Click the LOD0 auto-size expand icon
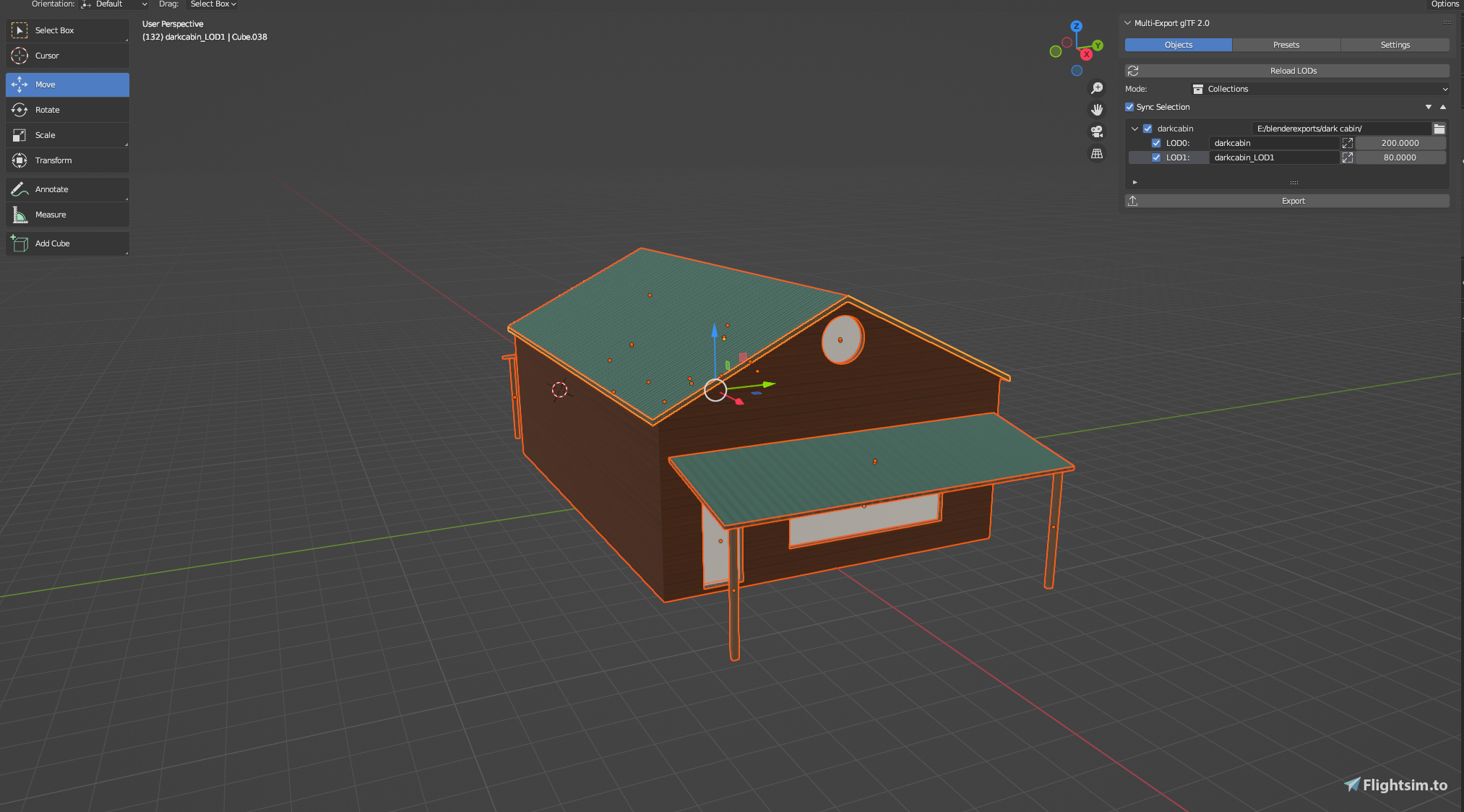This screenshot has width=1464, height=812. pos(1348,143)
